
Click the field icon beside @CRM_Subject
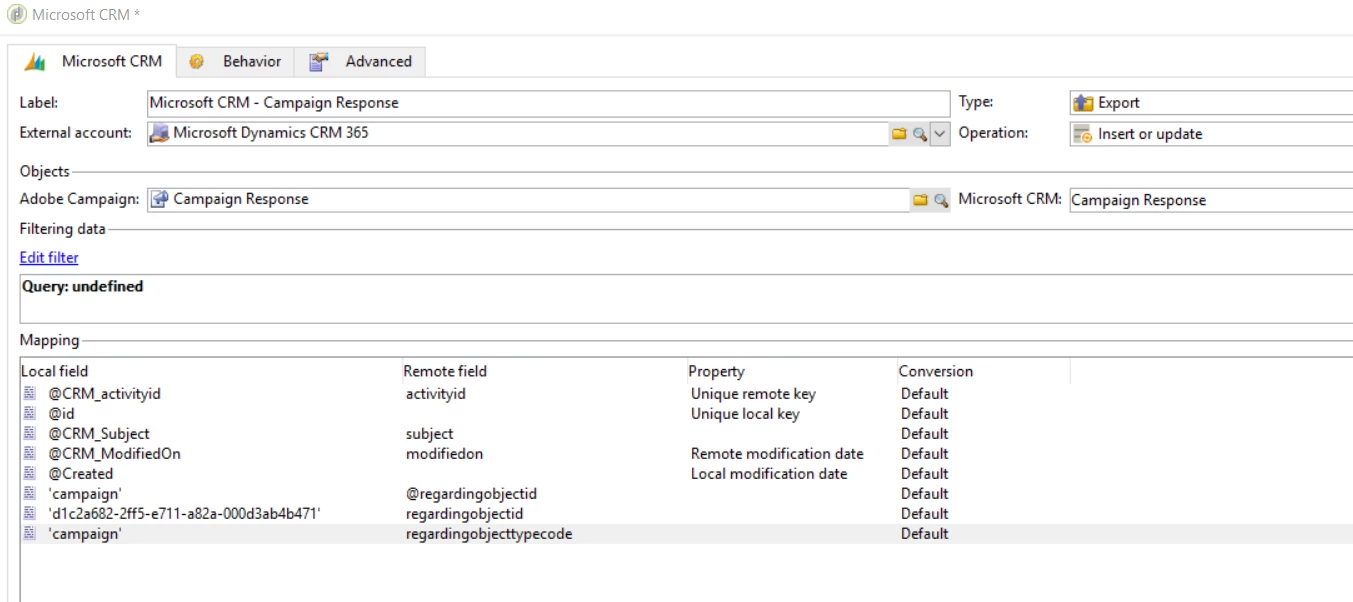[x=30, y=434]
